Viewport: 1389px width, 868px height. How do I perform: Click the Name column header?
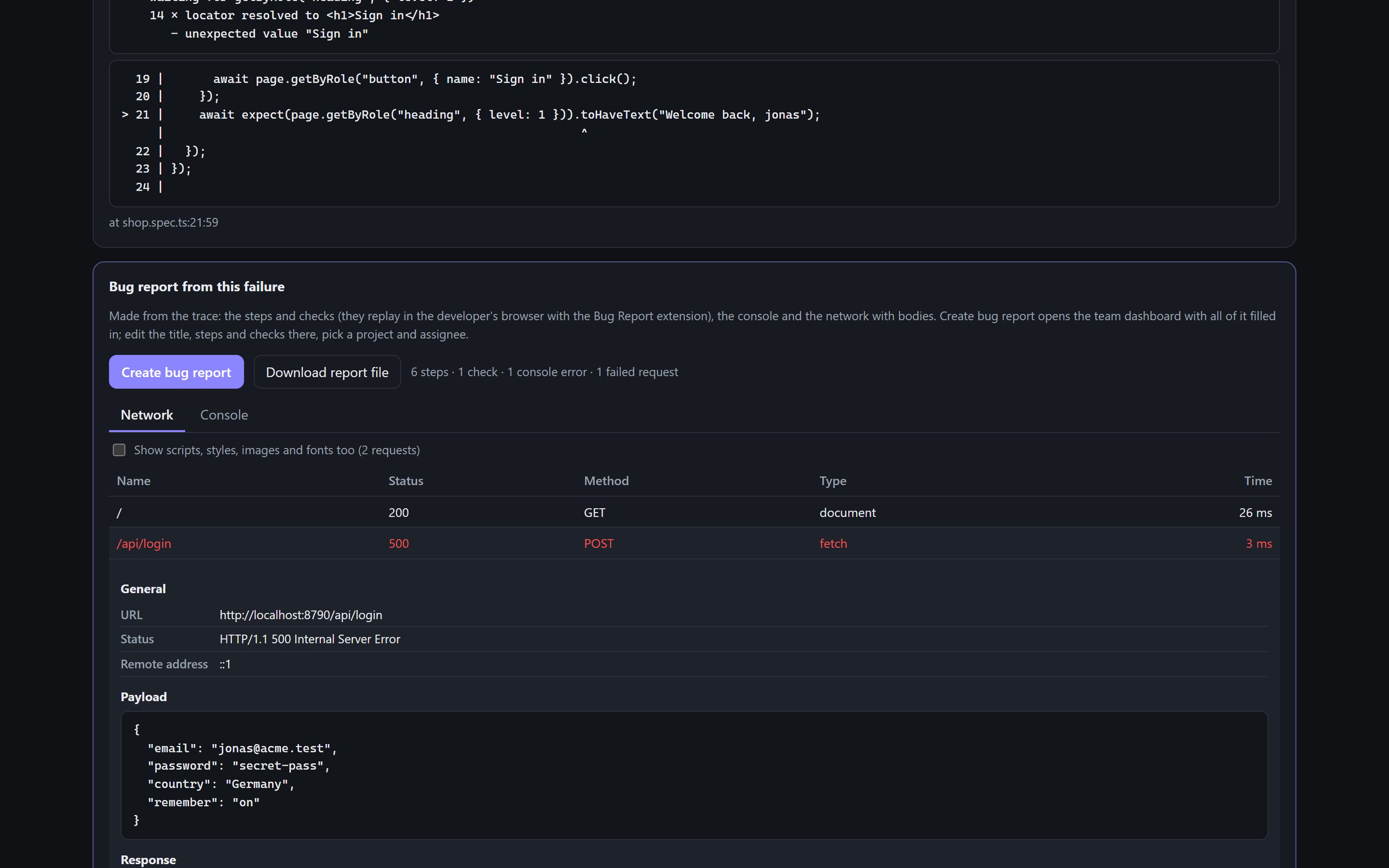pyautogui.click(x=134, y=481)
